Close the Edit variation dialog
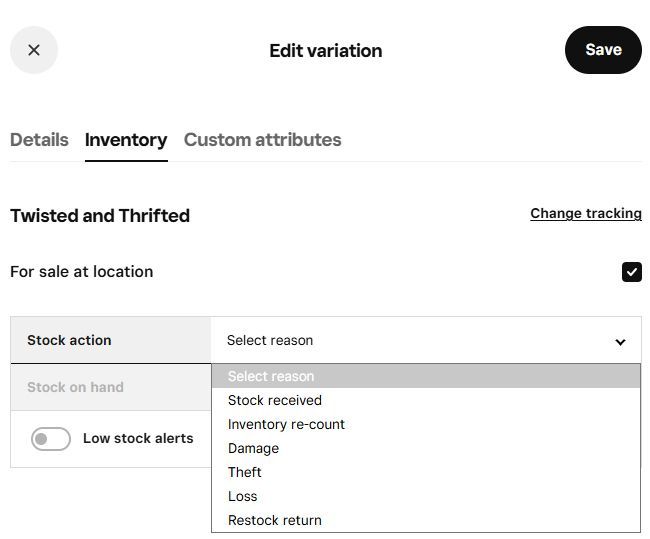 [34, 50]
